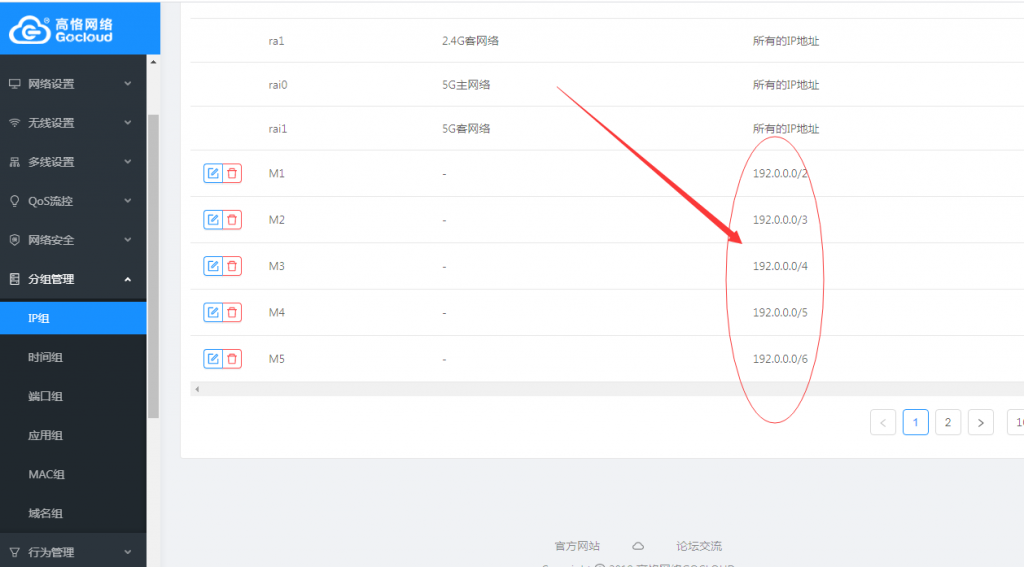Expand the 行为管理 menu chevron
The height and width of the screenshot is (567, 1024).
(128, 552)
